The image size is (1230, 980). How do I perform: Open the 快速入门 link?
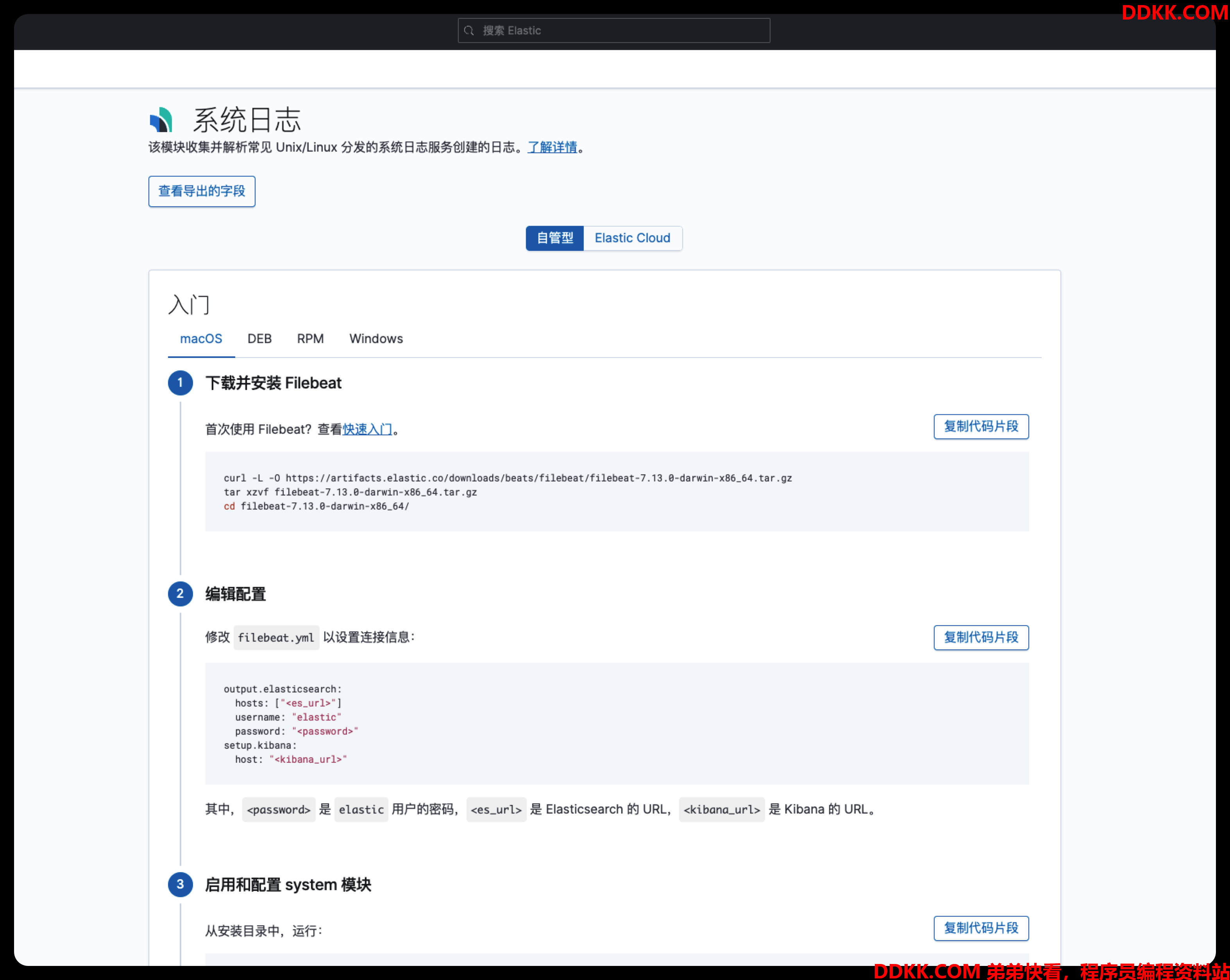click(x=367, y=429)
